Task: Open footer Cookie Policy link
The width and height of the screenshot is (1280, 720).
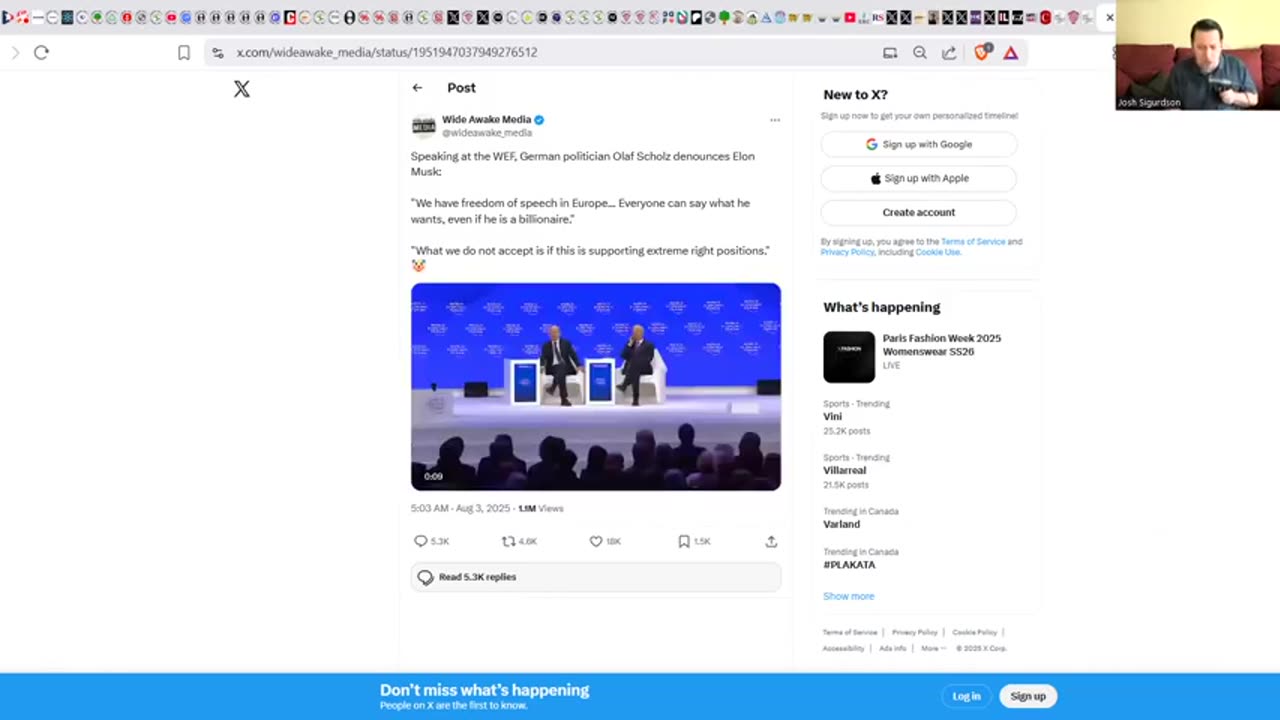Action: [x=974, y=632]
